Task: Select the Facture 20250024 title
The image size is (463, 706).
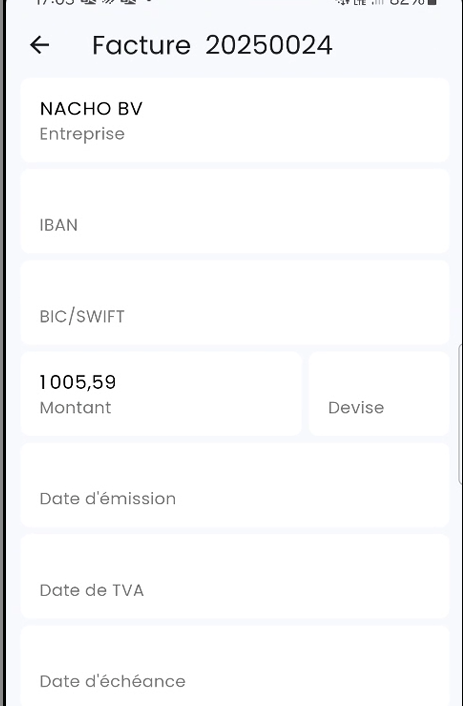Action: (212, 45)
